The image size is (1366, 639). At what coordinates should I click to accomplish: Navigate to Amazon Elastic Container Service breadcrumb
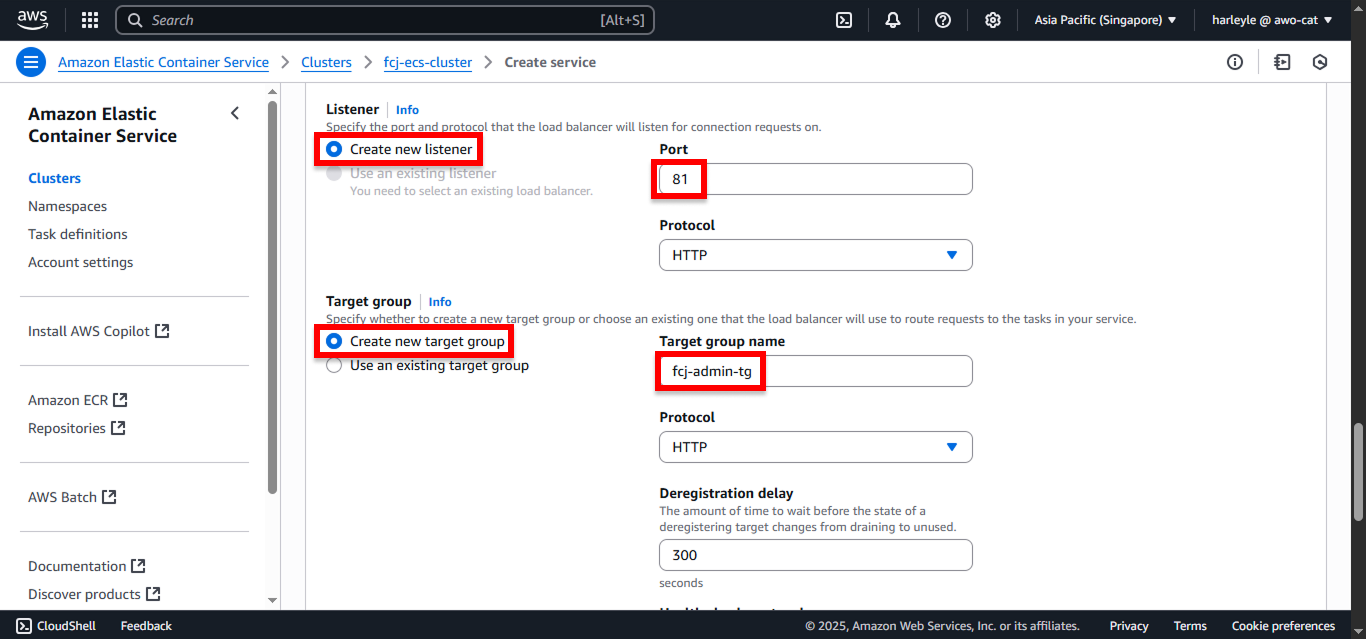coord(163,62)
